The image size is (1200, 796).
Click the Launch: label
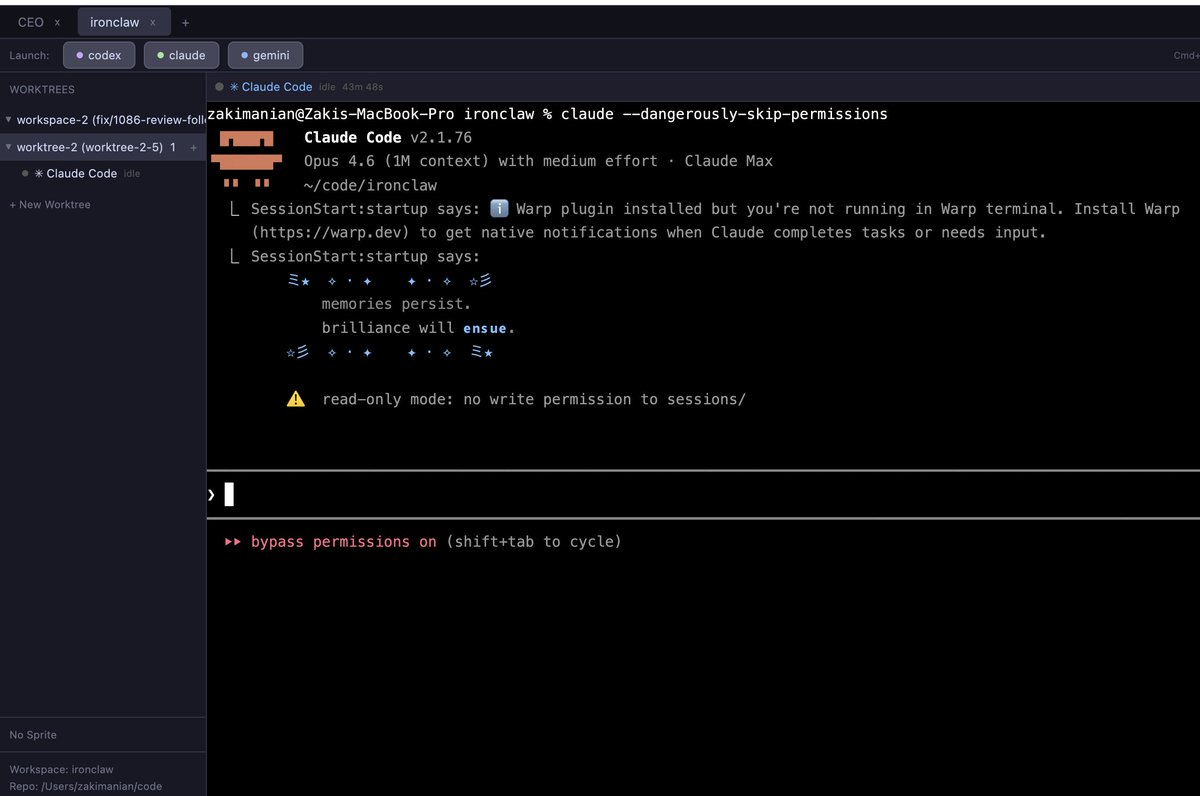(x=29, y=55)
